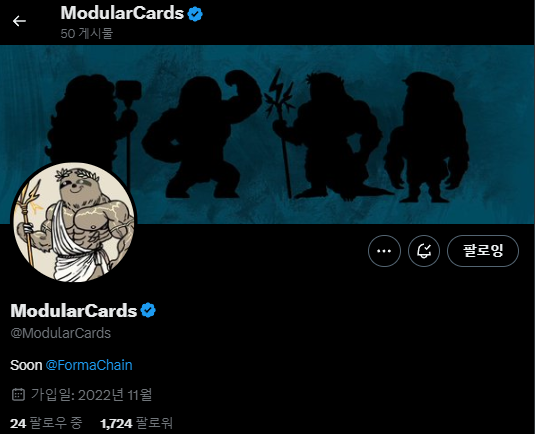Click the large ModularCards display name
535x434 pixels.
[74, 310]
